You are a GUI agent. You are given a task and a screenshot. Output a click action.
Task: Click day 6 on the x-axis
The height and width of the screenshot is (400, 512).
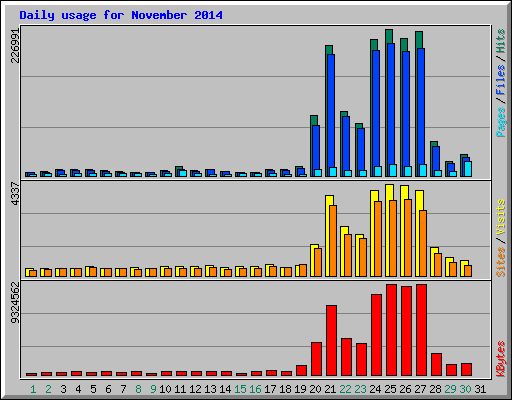point(108,389)
